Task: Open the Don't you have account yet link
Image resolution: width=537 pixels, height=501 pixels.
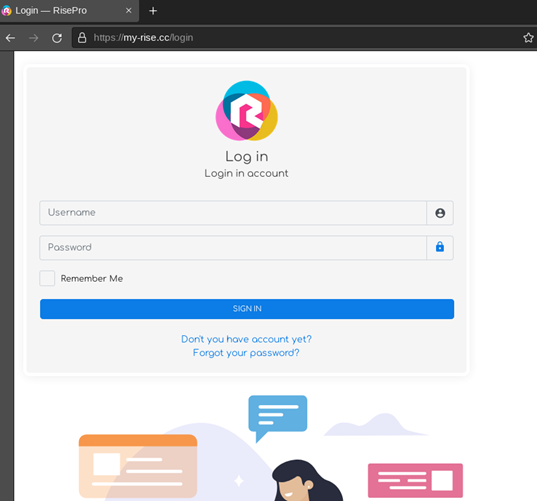Action: [x=247, y=339]
